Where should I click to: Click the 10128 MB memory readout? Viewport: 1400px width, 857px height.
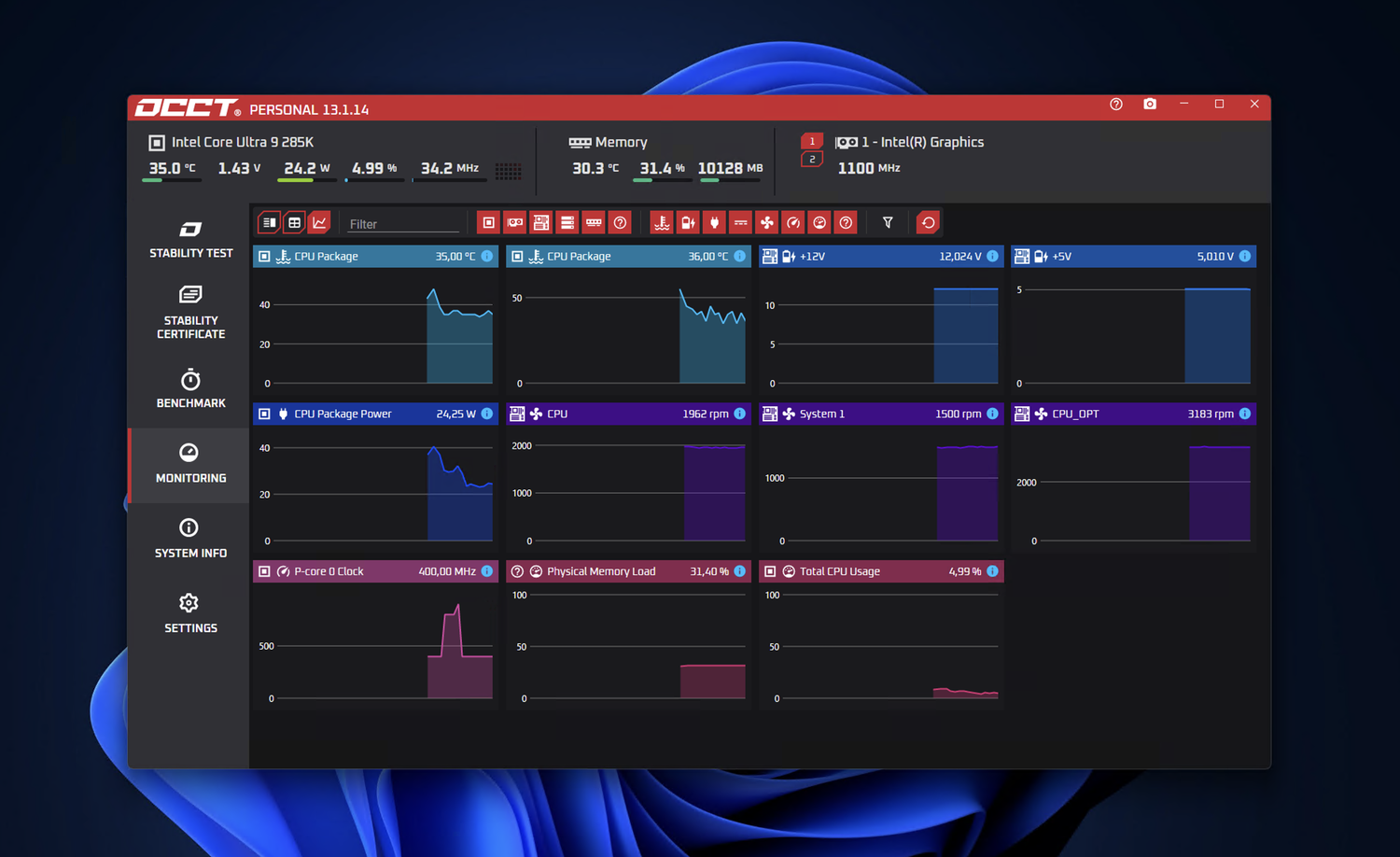[x=730, y=168]
